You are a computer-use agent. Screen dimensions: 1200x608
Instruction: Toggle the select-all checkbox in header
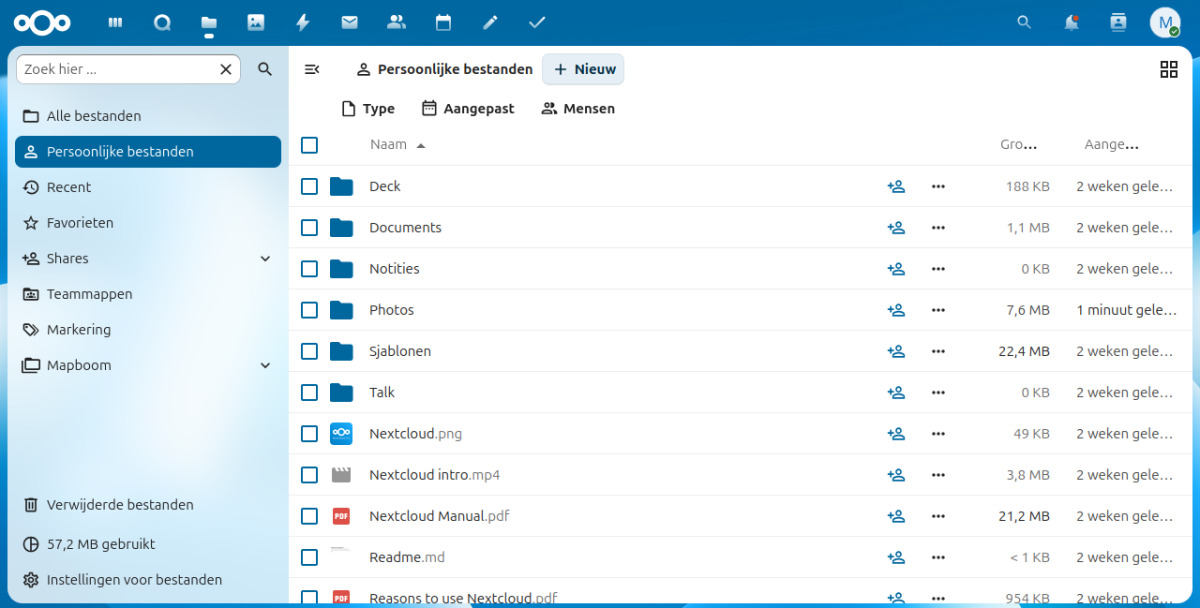click(x=310, y=145)
